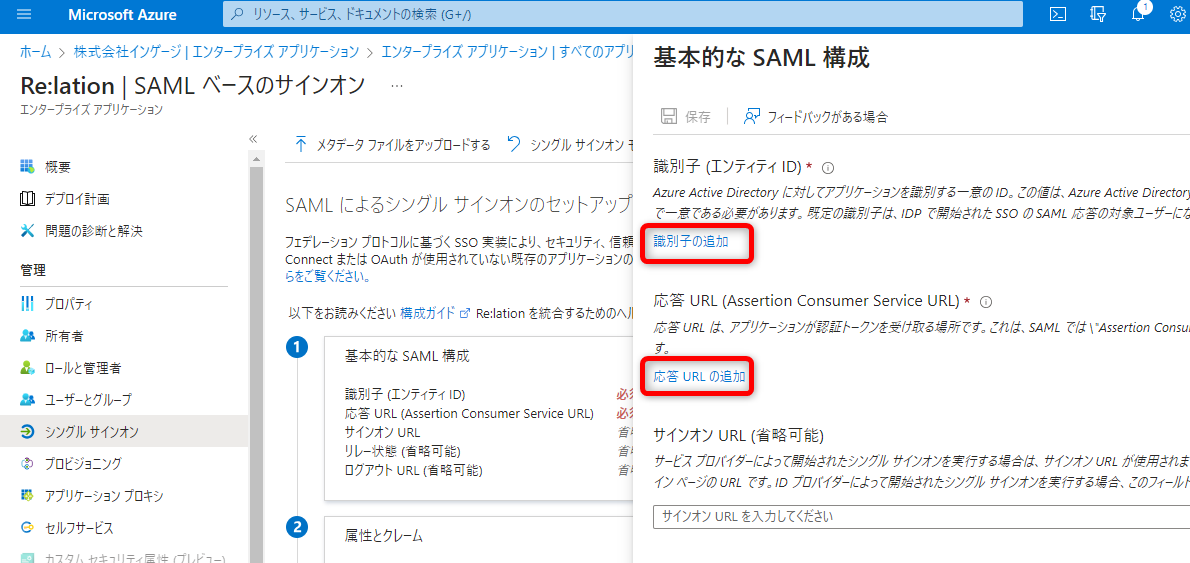This screenshot has height=563, width=1190.
Task: Click the 概要 overview icon in sidebar
Action: click(x=27, y=166)
